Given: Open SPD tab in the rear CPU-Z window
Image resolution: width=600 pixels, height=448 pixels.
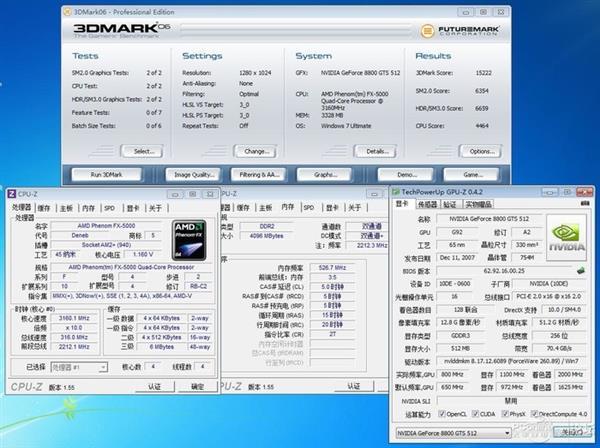Looking at the screenshot, I should tap(308, 208).
